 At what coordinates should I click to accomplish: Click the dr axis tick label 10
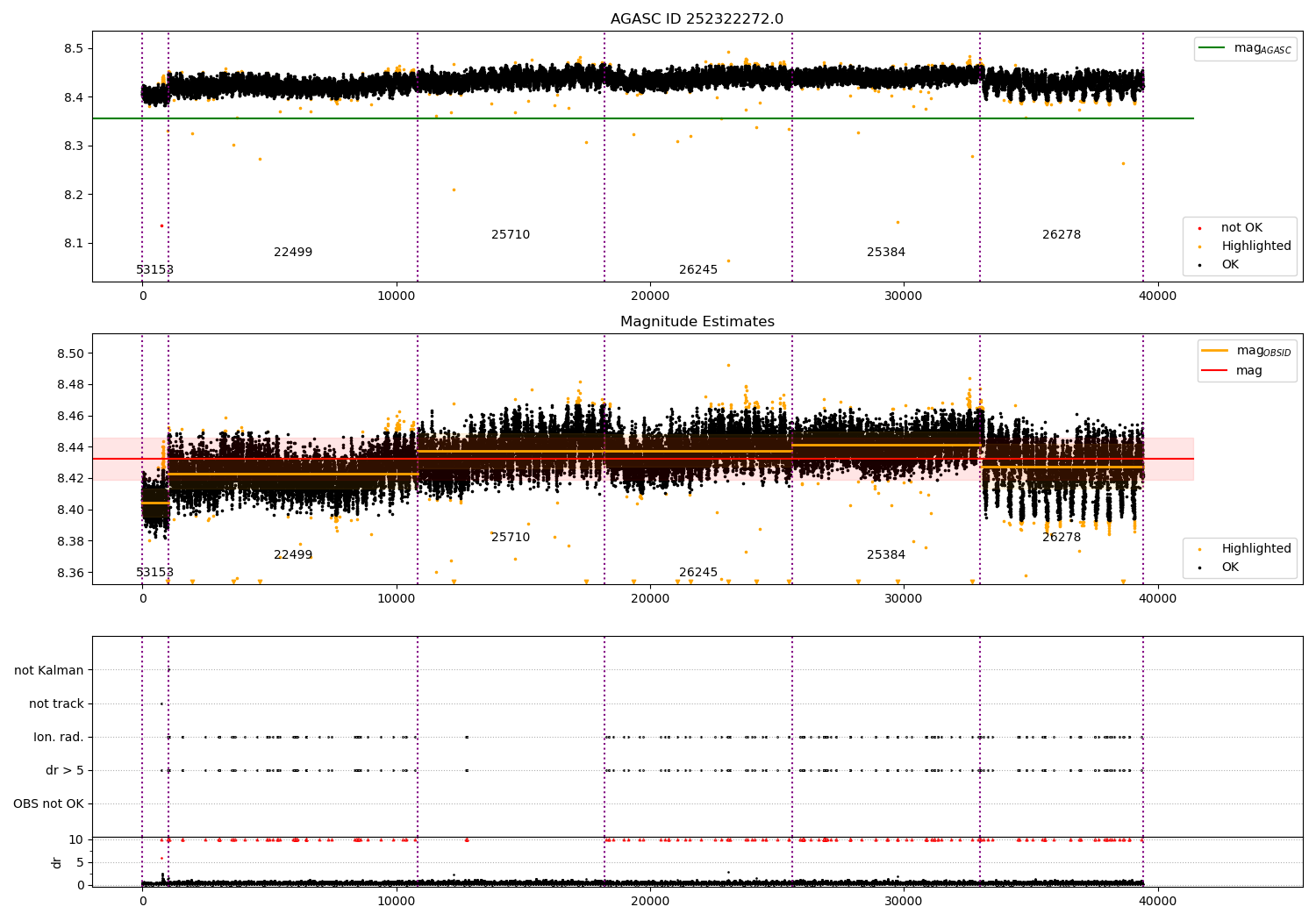pyautogui.click(x=76, y=839)
